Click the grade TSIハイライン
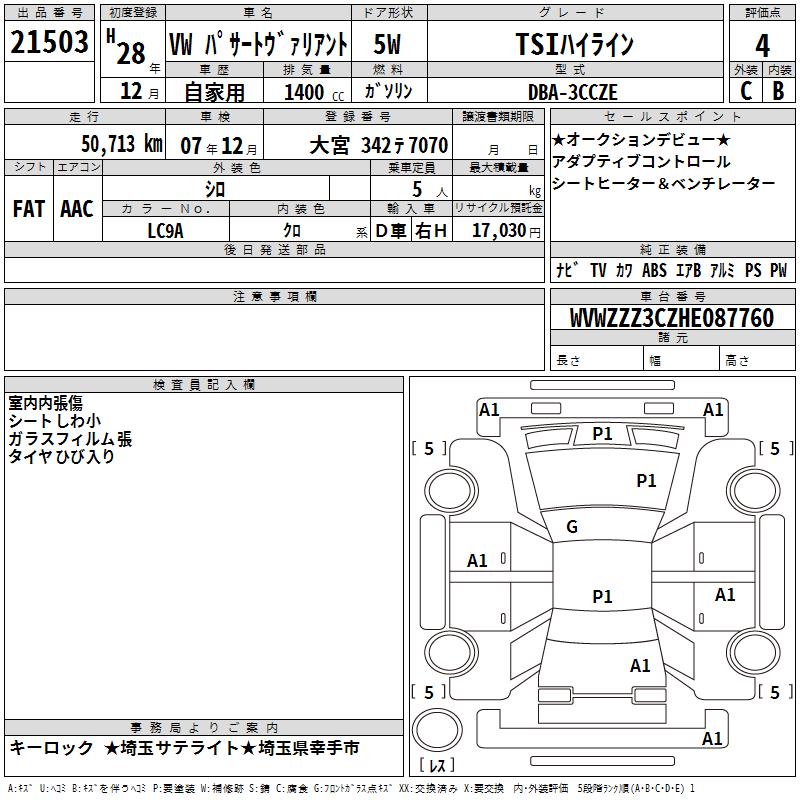The height and width of the screenshot is (800, 800). pyautogui.click(x=574, y=44)
